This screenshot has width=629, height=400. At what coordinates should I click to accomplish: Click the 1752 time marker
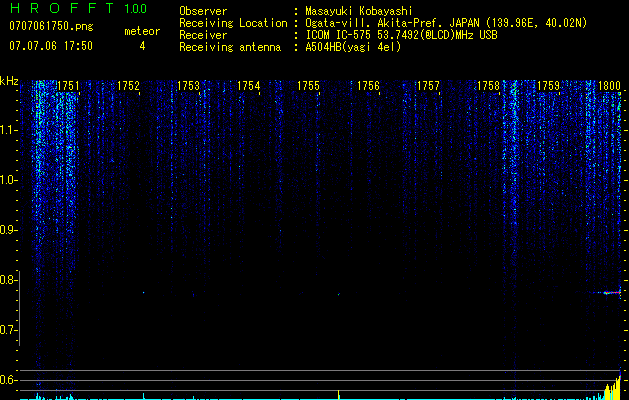(x=128, y=86)
